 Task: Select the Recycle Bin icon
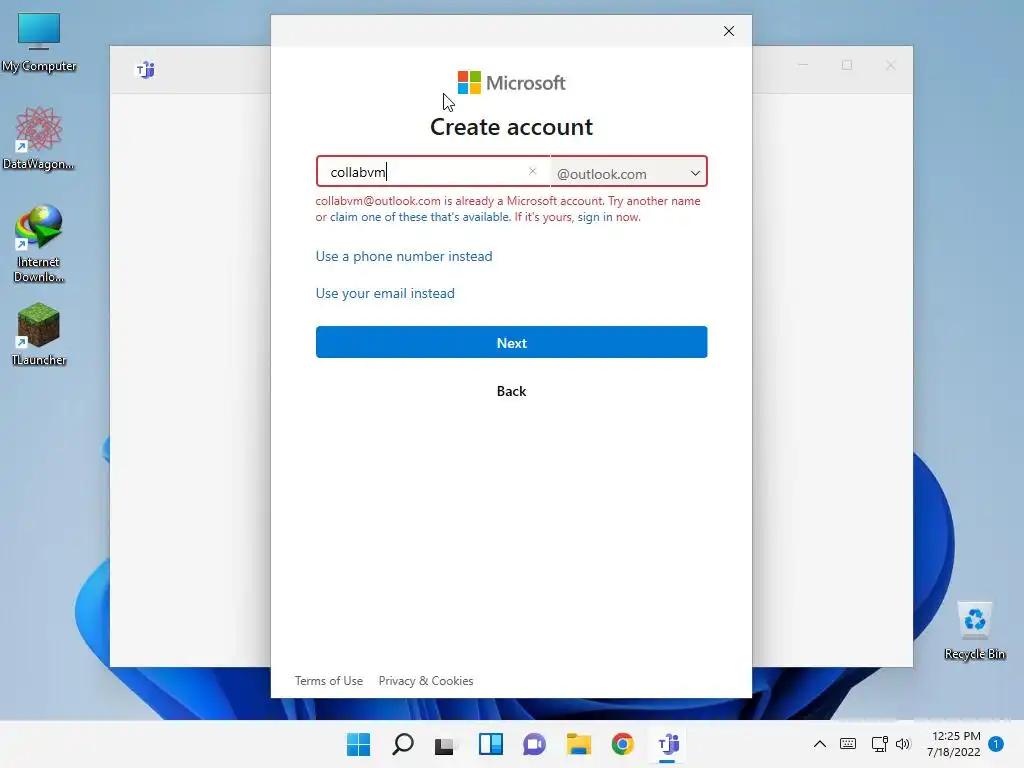point(974,631)
